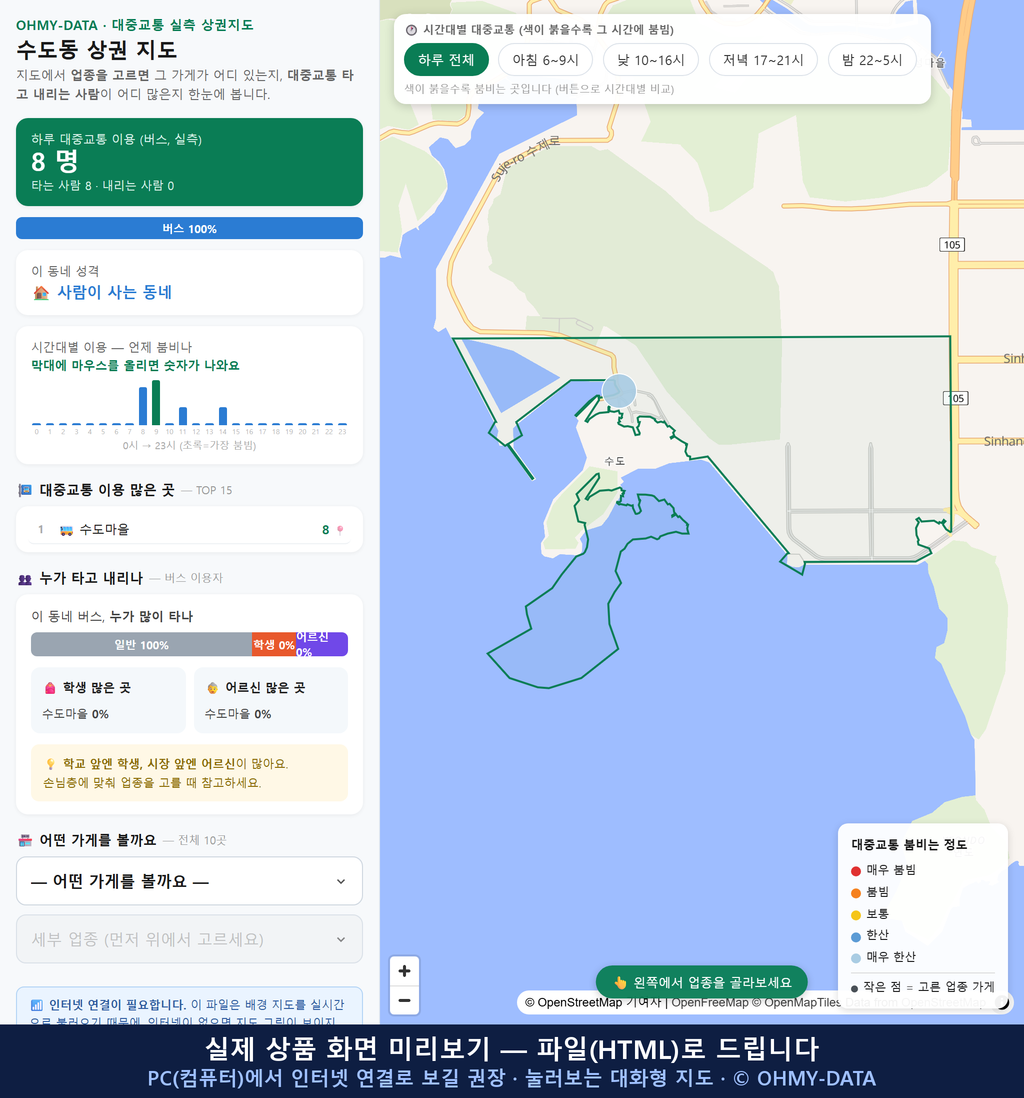Click the OpenMapTiles attribution link

coord(797,1002)
